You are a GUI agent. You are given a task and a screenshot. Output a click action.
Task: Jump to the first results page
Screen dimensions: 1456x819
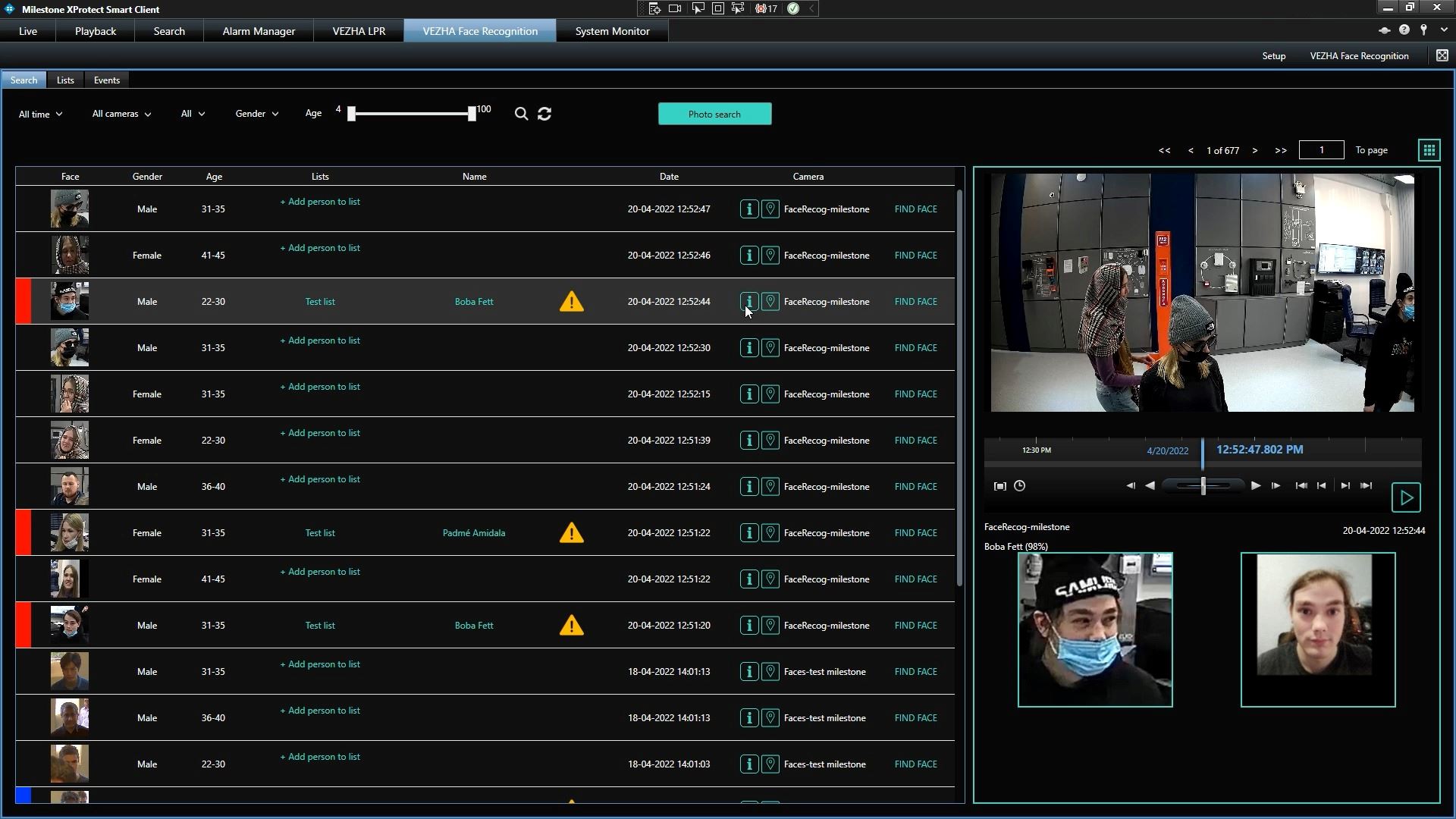click(1165, 151)
